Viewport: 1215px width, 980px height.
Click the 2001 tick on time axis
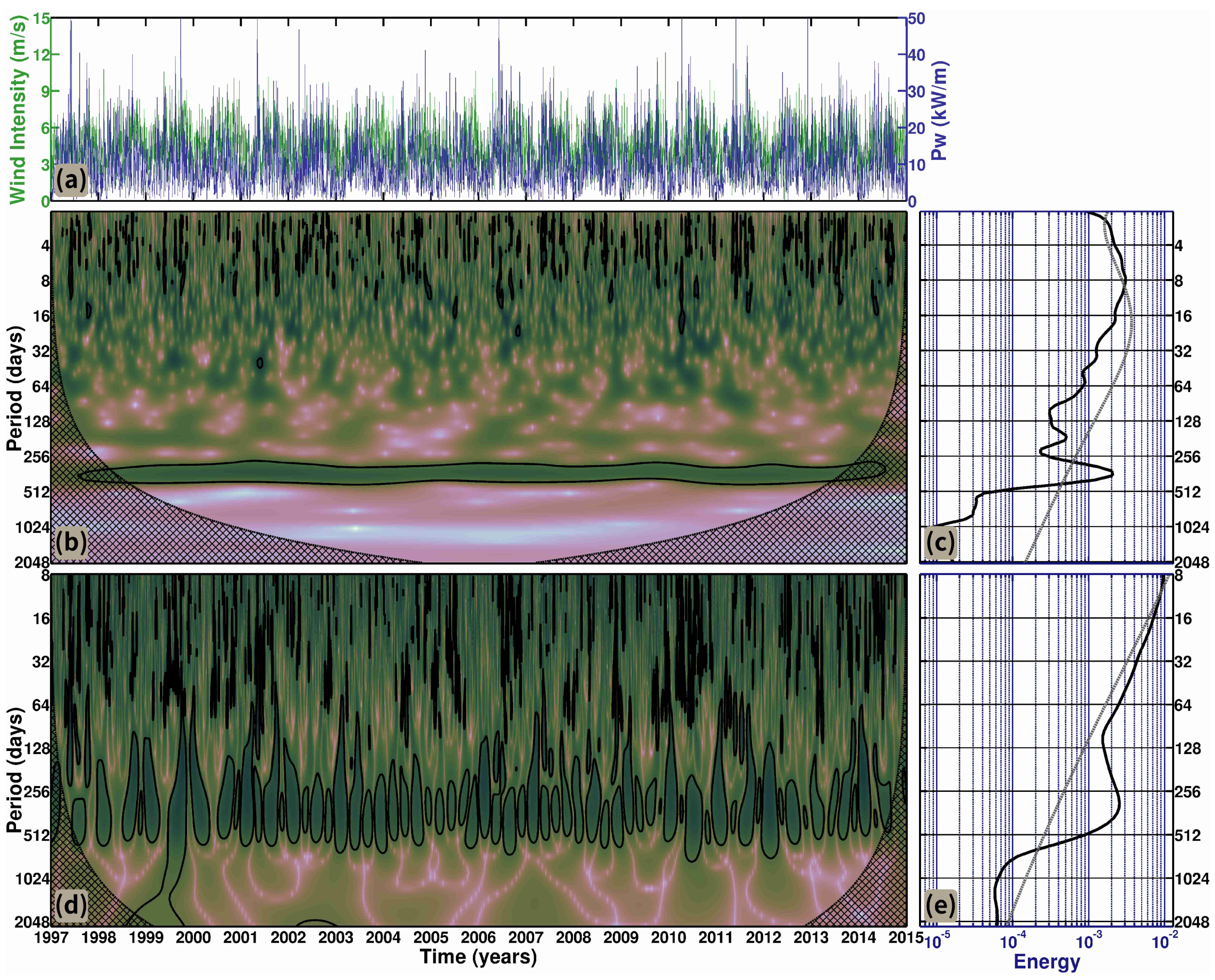click(x=241, y=938)
